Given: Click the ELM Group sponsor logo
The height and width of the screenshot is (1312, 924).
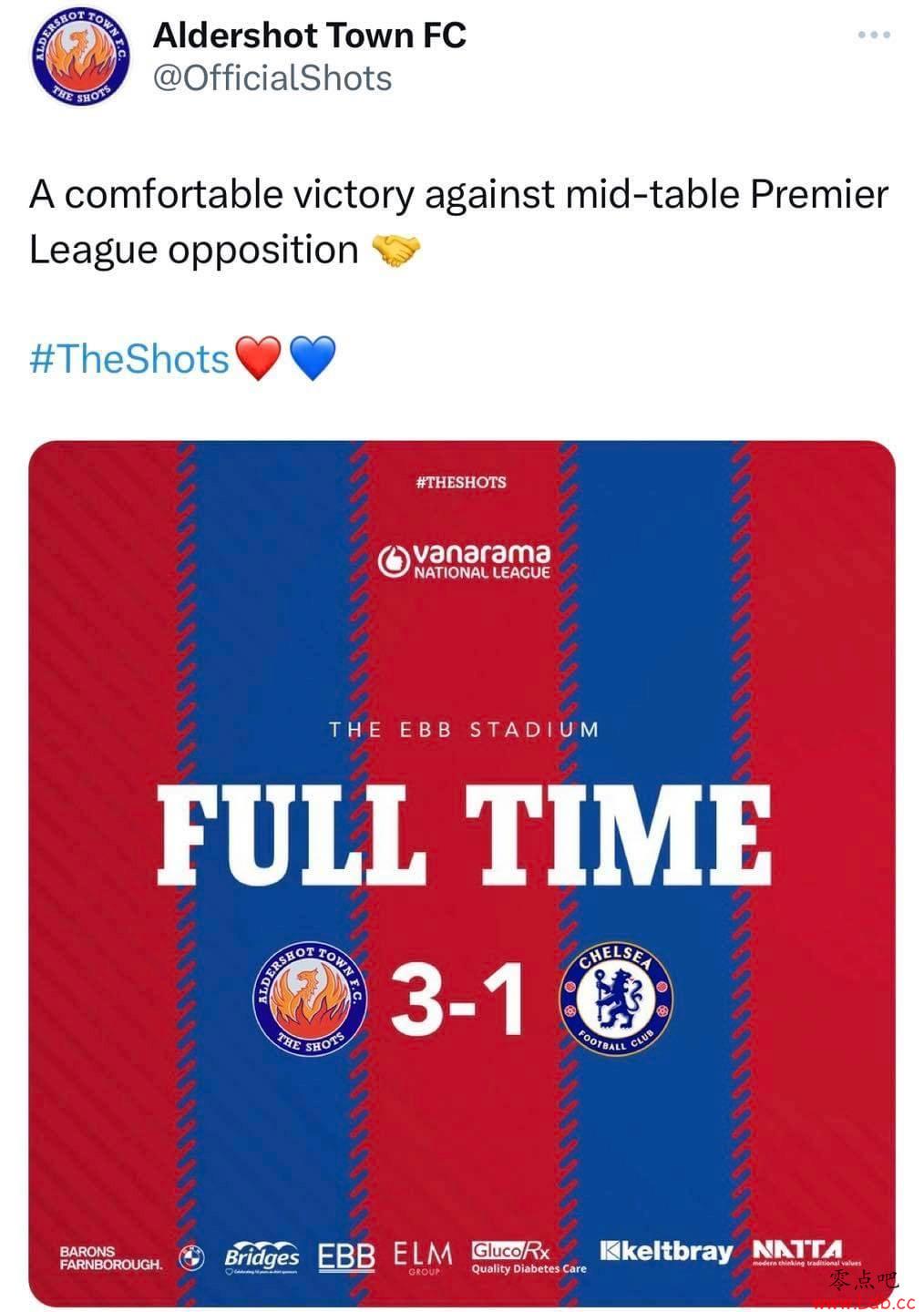Looking at the screenshot, I should click(x=423, y=1256).
